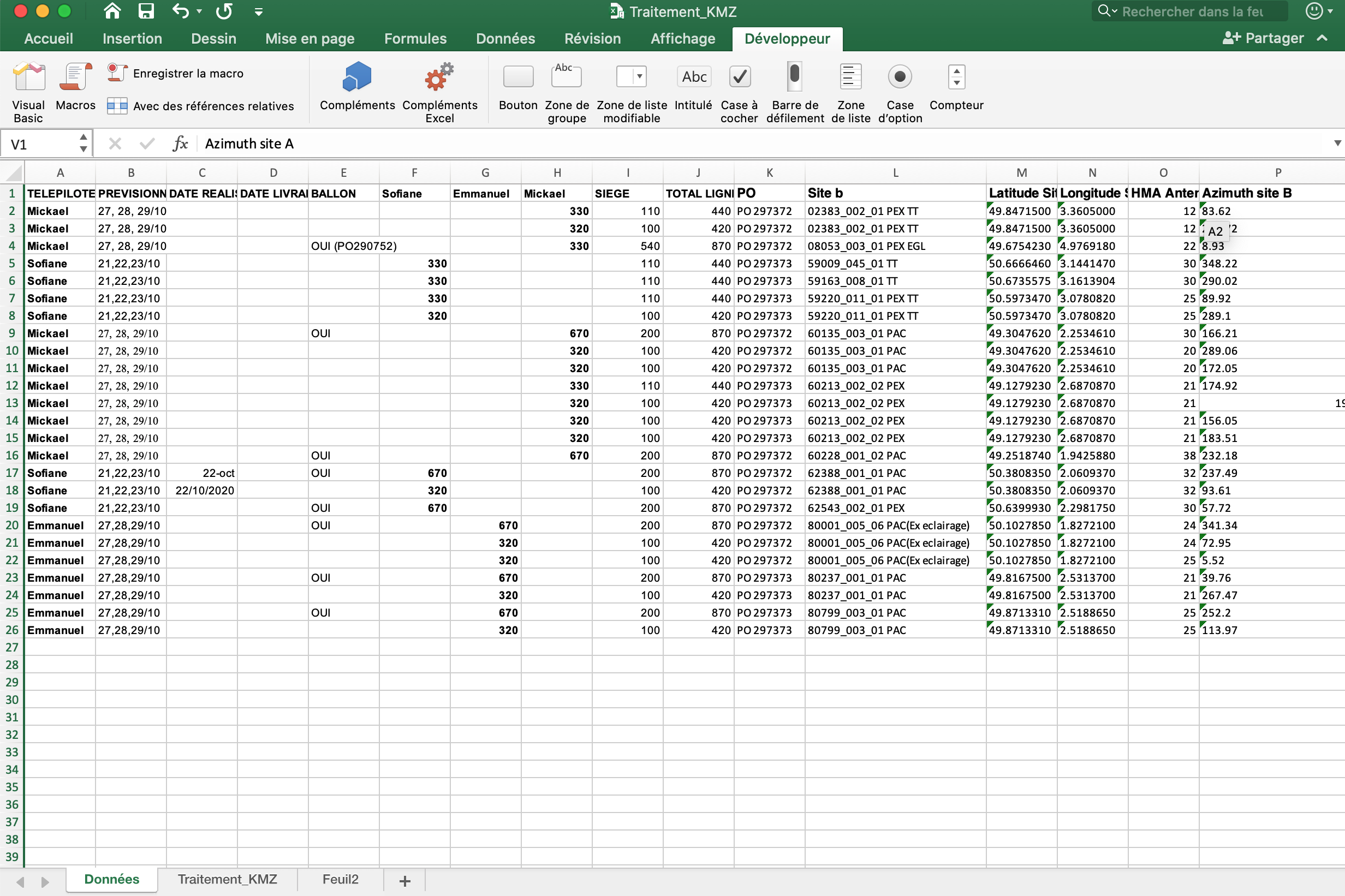The width and height of the screenshot is (1345, 896).
Task: Select cell with 08053_003_01 PEX EGL
Action: 895,246
